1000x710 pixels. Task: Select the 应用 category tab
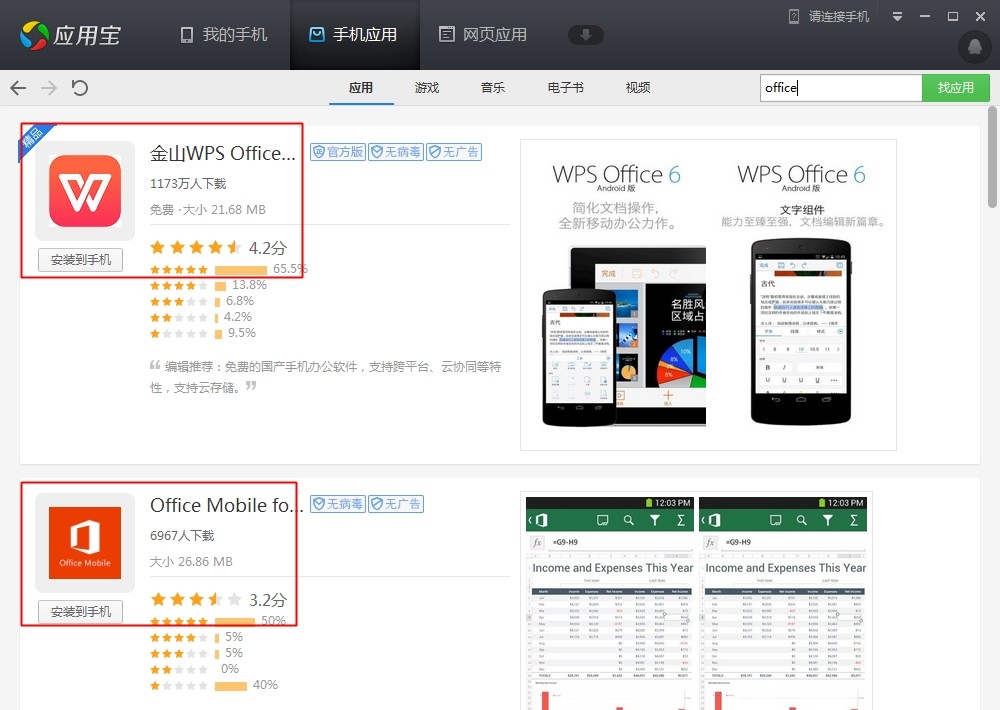[x=361, y=88]
